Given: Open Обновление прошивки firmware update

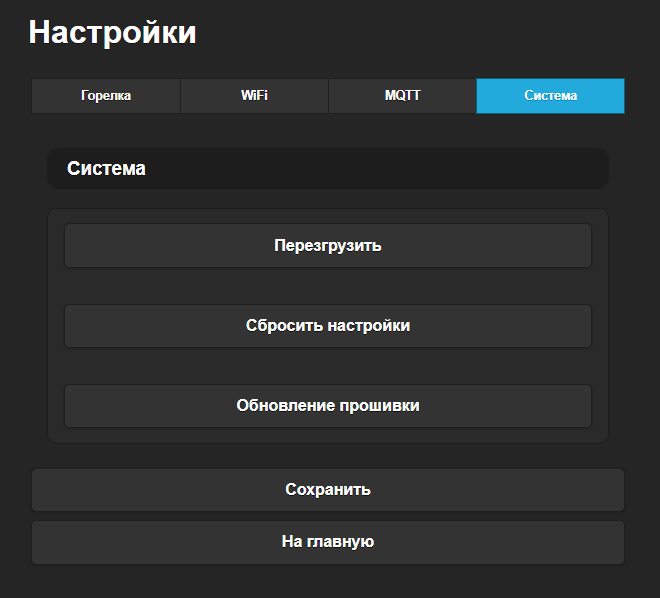Looking at the screenshot, I should click(x=328, y=406).
